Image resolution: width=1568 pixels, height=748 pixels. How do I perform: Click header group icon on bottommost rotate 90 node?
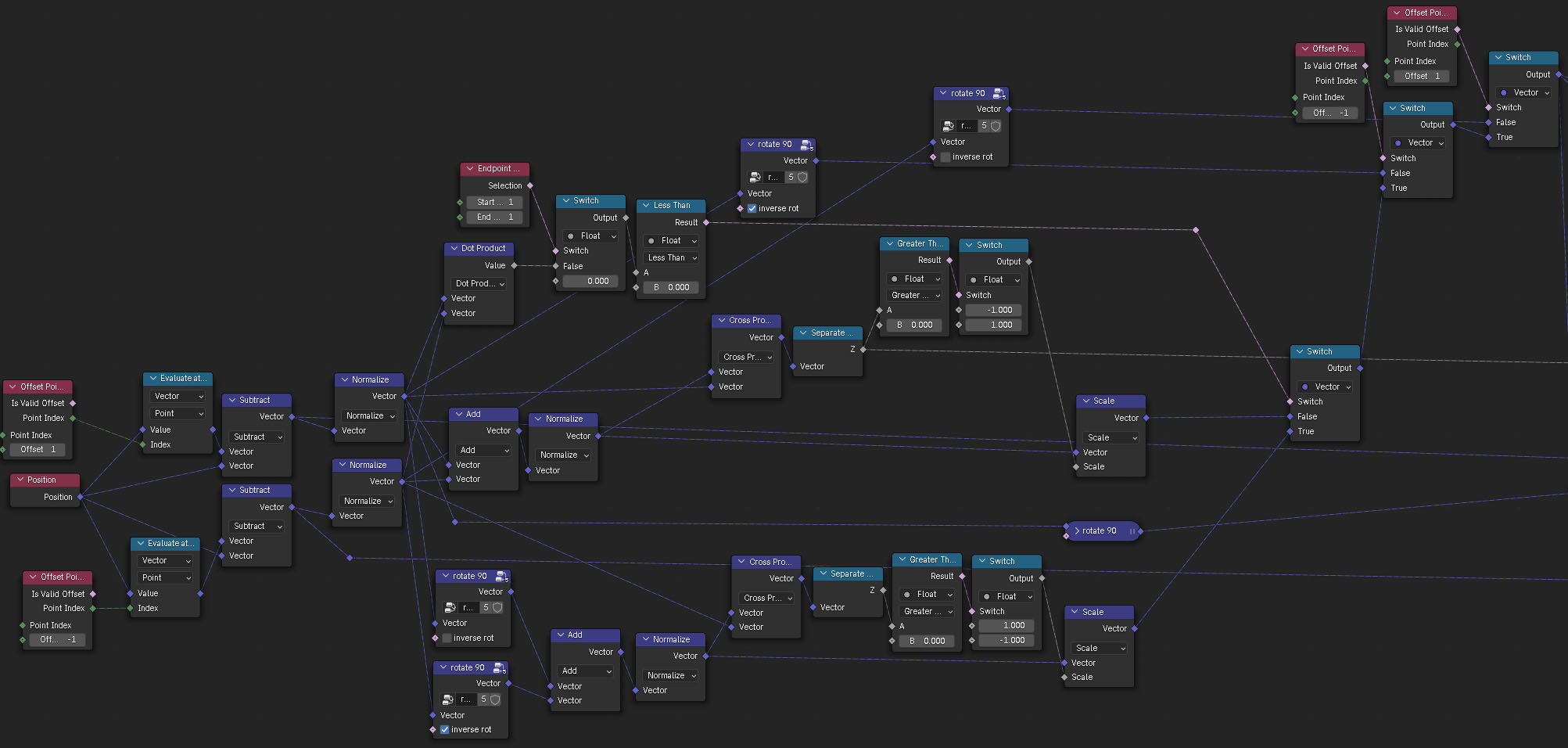(x=499, y=668)
